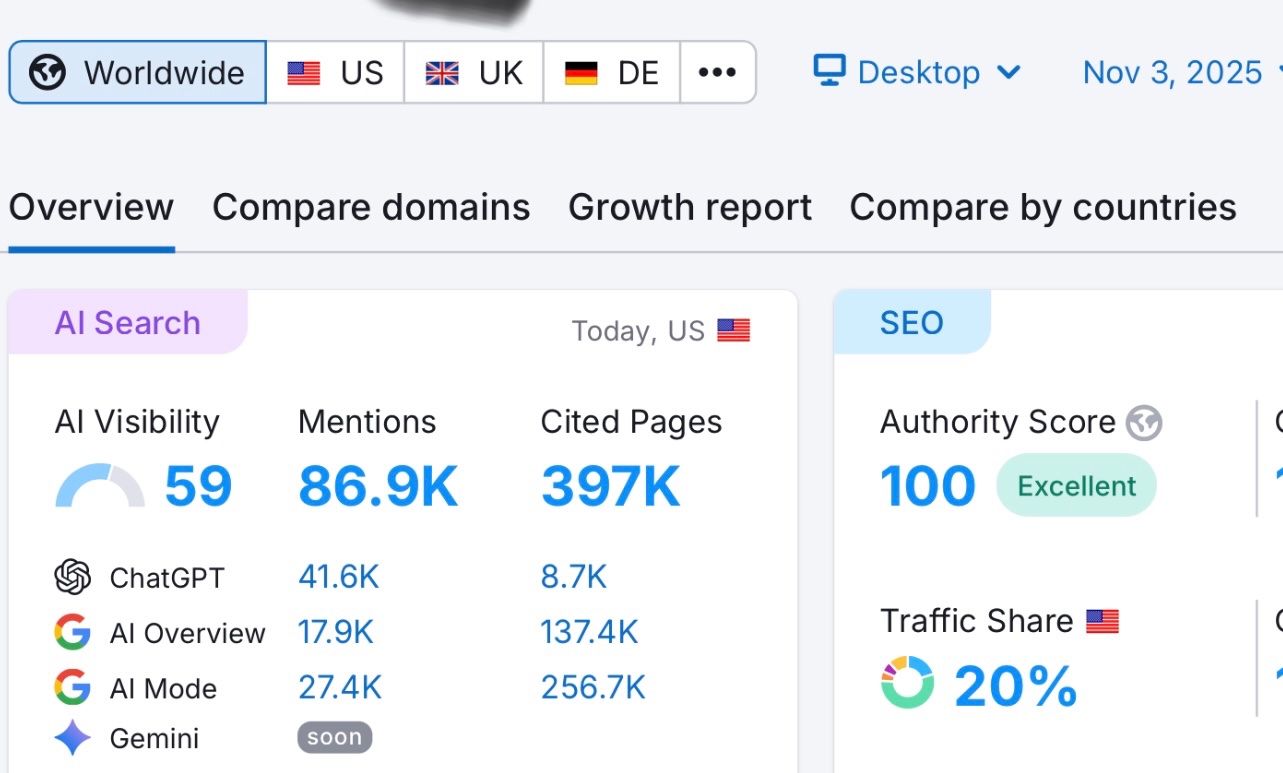Open AI Mode cited pages 256.7K
1283x773 pixels.
point(594,687)
